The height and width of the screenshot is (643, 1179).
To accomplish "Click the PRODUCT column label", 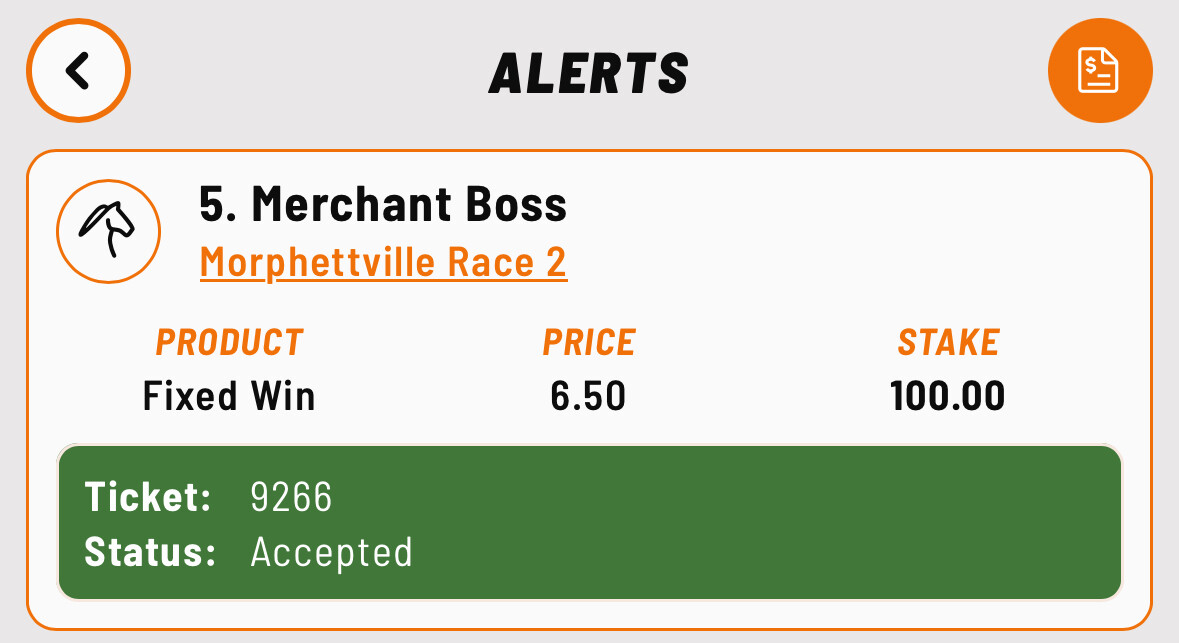I will tap(229, 343).
